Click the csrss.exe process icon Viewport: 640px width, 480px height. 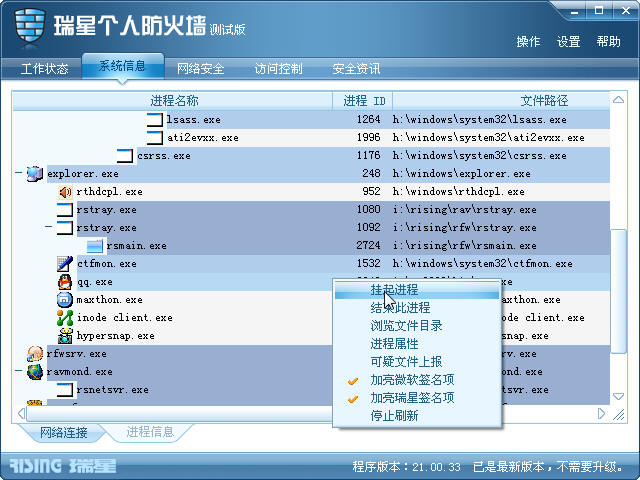(x=124, y=156)
